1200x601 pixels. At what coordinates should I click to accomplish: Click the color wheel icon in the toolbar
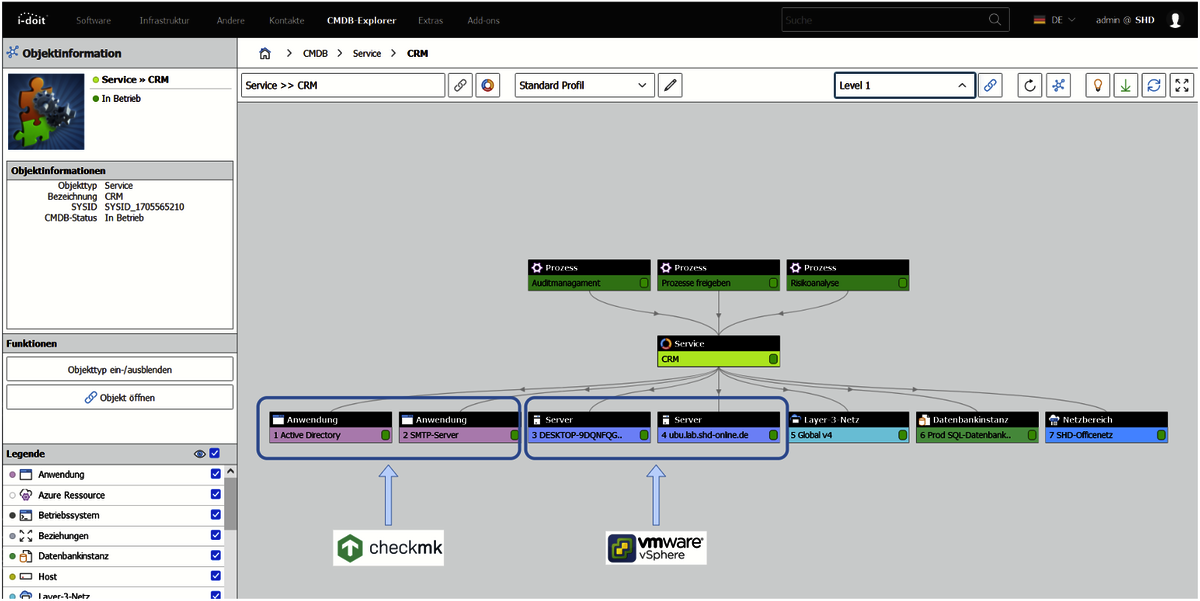[488, 85]
